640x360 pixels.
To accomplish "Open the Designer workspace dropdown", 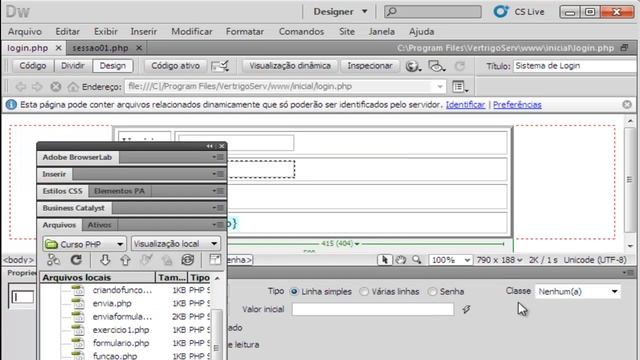I will [340, 12].
